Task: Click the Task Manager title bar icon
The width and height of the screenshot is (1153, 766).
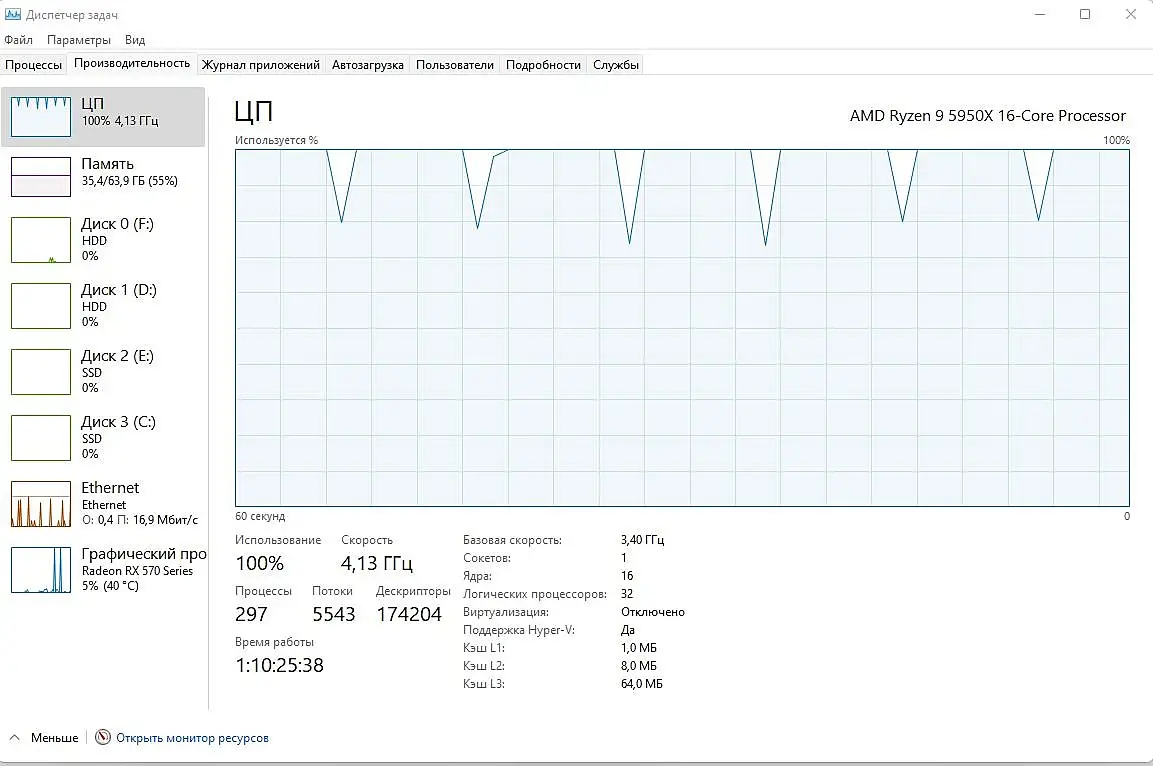Action: (x=13, y=14)
